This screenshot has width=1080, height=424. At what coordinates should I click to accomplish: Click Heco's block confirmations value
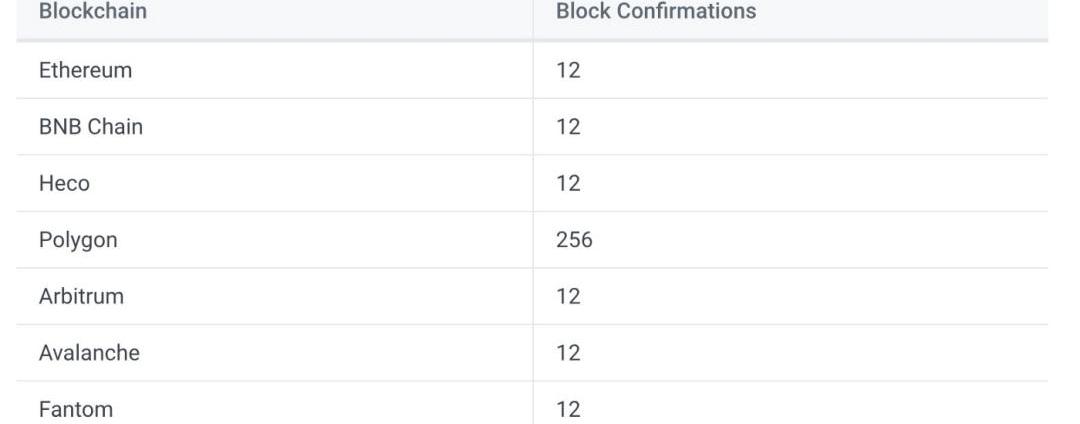[x=568, y=184]
